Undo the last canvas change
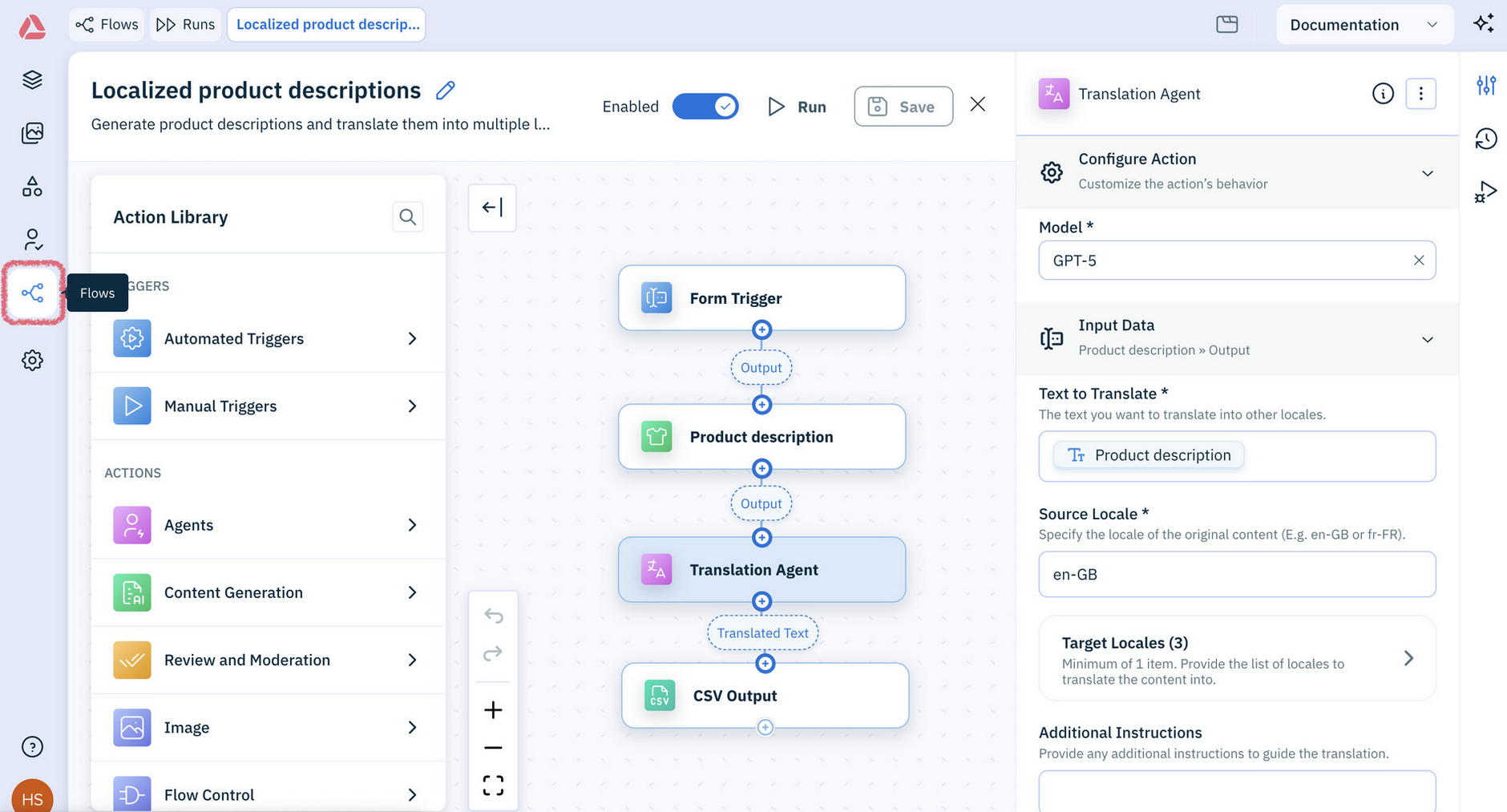 493,616
